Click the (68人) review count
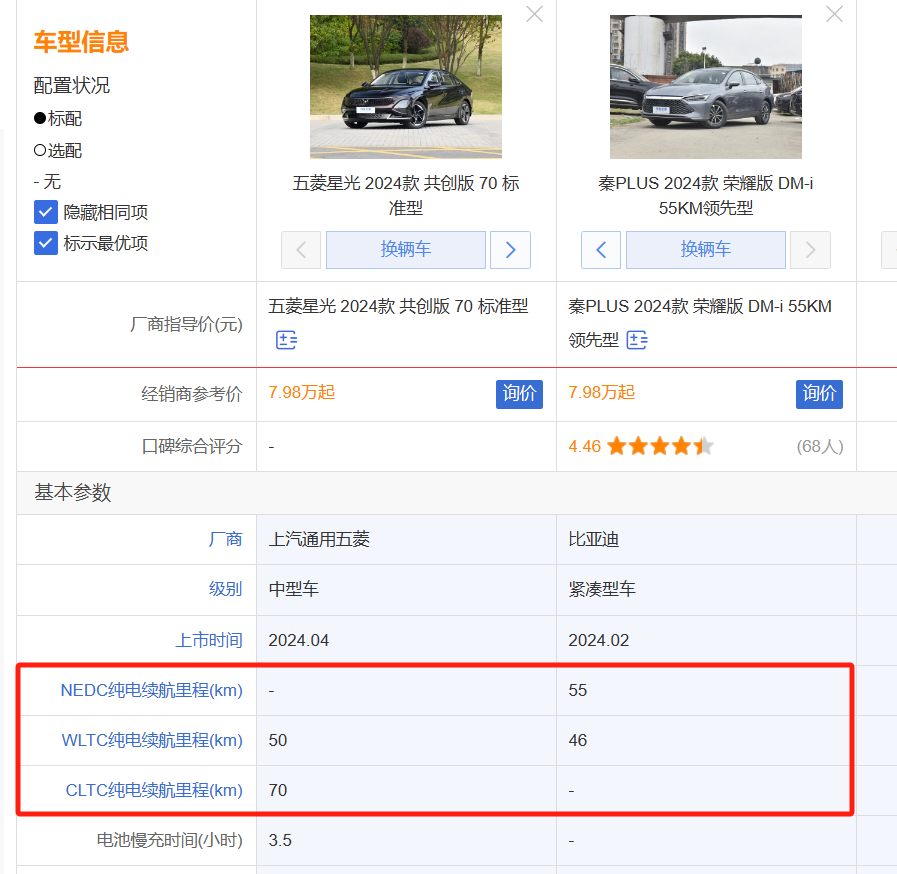The width and height of the screenshot is (897, 874). pos(820,446)
